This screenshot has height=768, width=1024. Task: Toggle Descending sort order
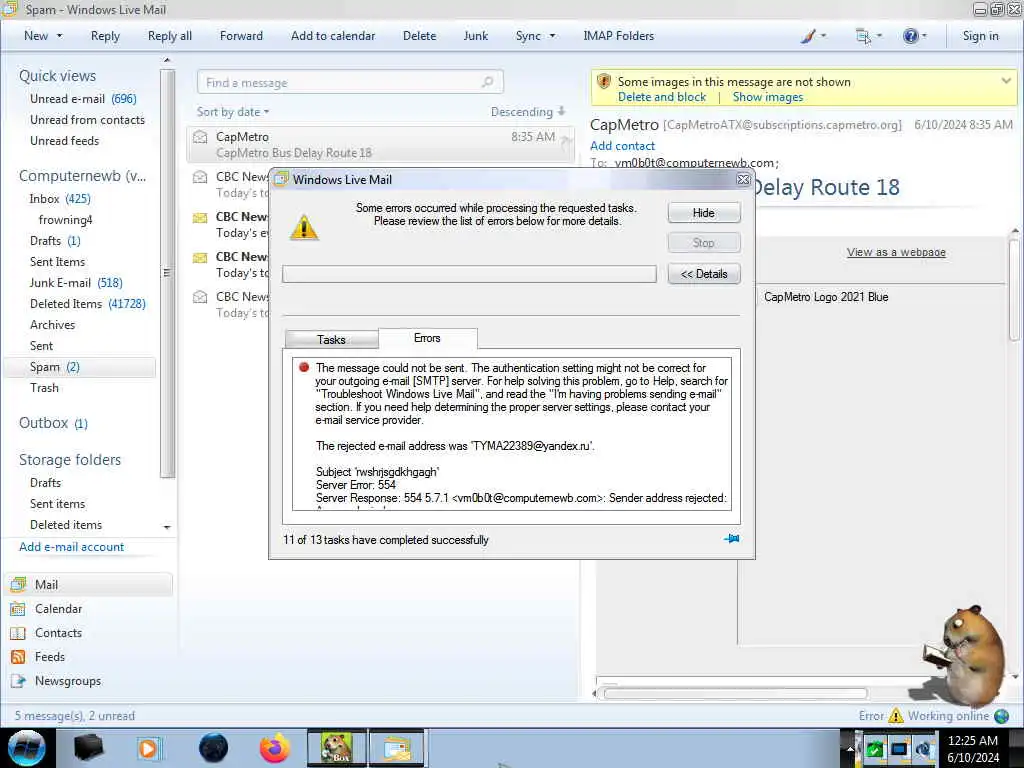pyautogui.click(x=528, y=112)
